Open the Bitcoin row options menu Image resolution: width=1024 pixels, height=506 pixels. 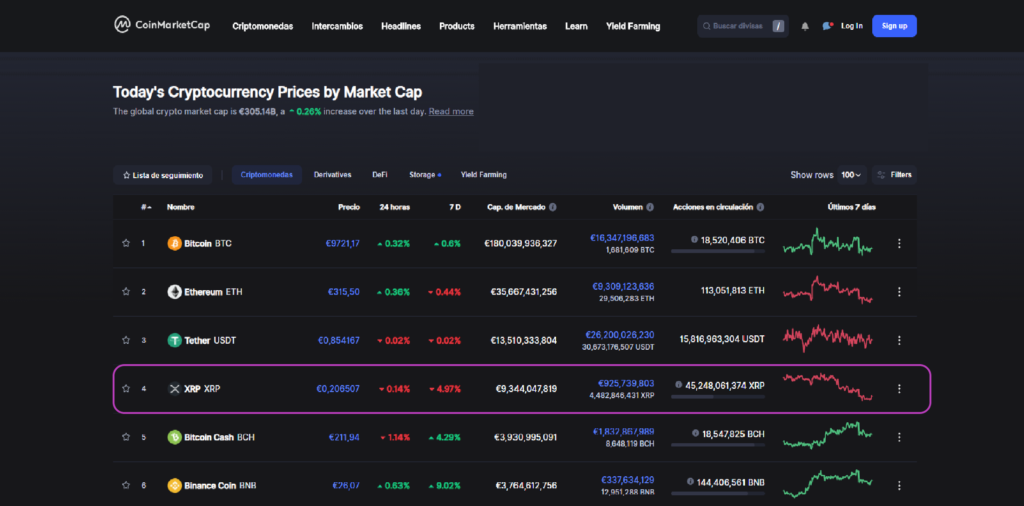[x=899, y=243]
